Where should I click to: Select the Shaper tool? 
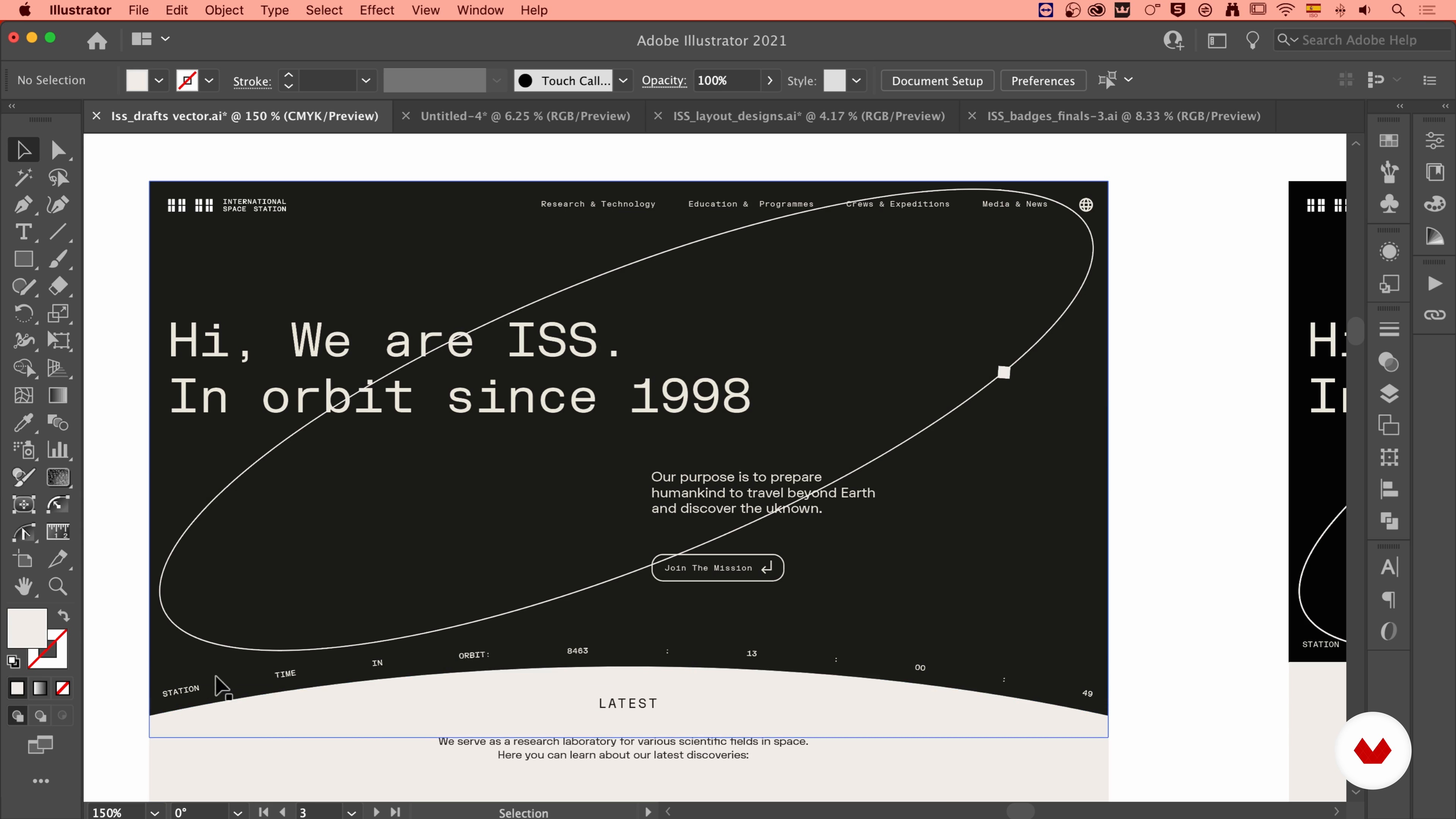(x=23, y=287)
